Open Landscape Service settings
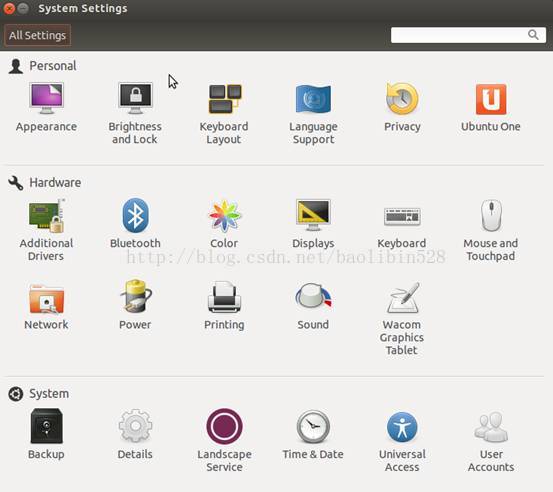This screenshot has height=492, width=553. 224,441
